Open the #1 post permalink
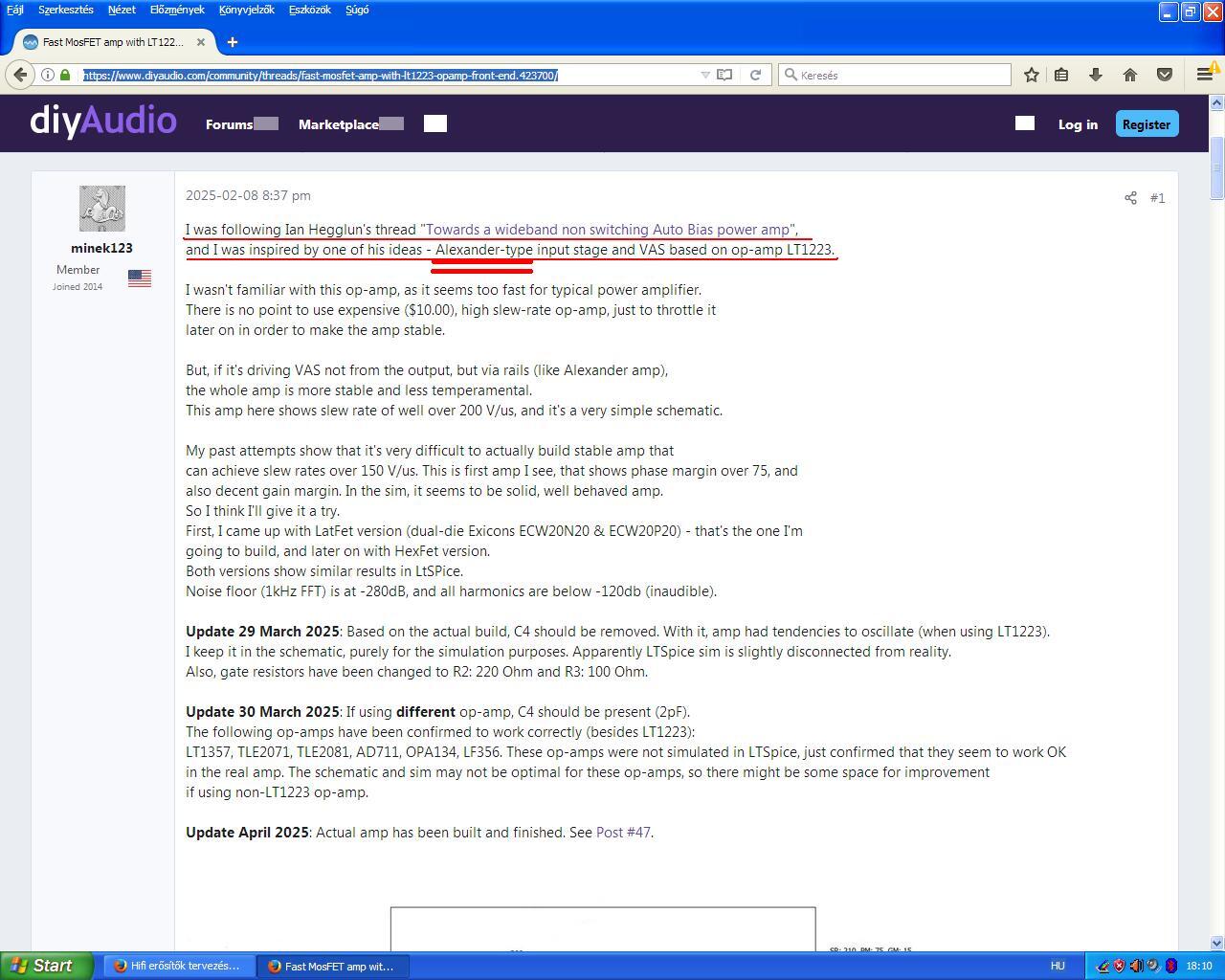 1157,198
